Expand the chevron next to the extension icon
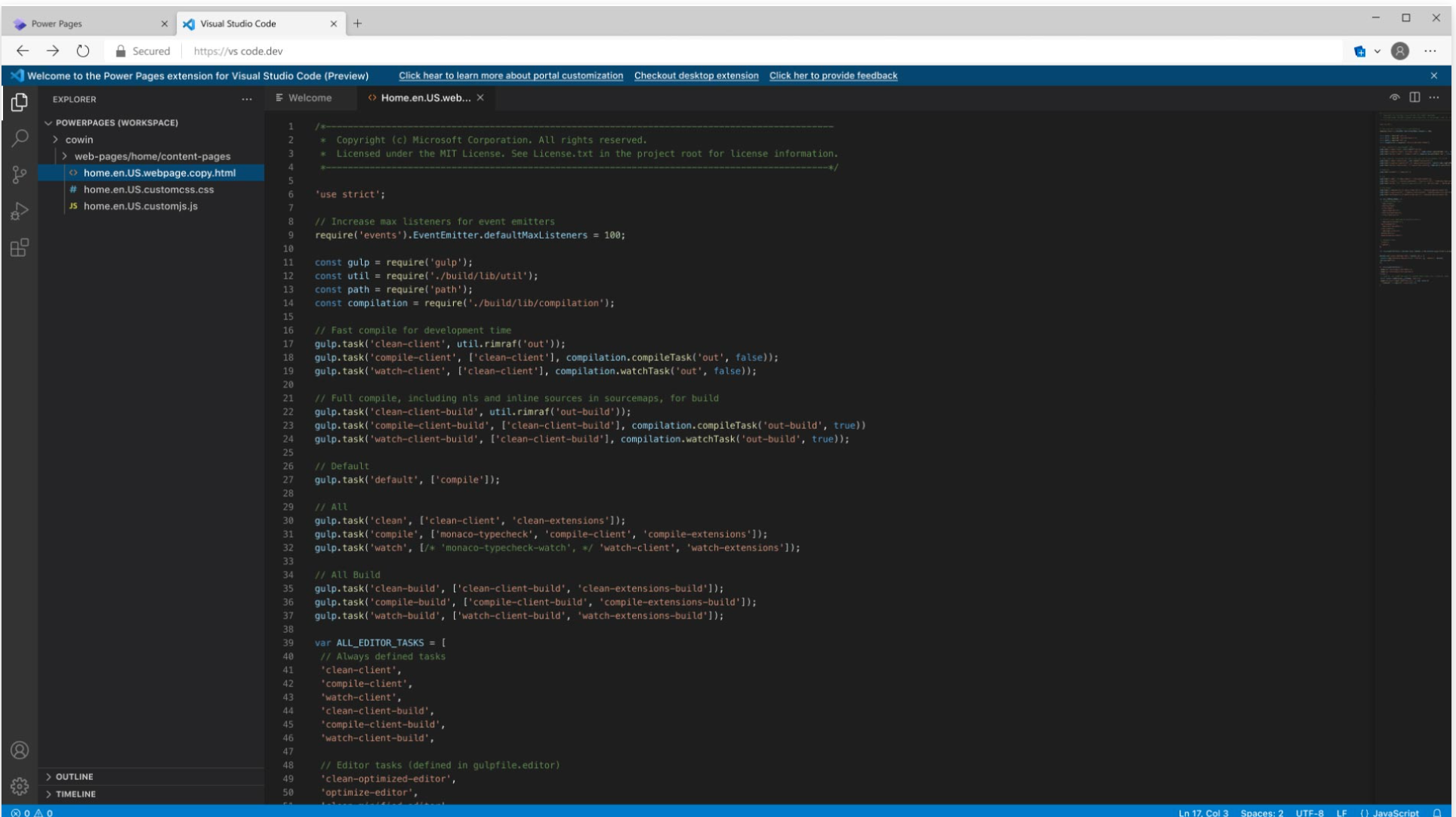 point(1377,51)
